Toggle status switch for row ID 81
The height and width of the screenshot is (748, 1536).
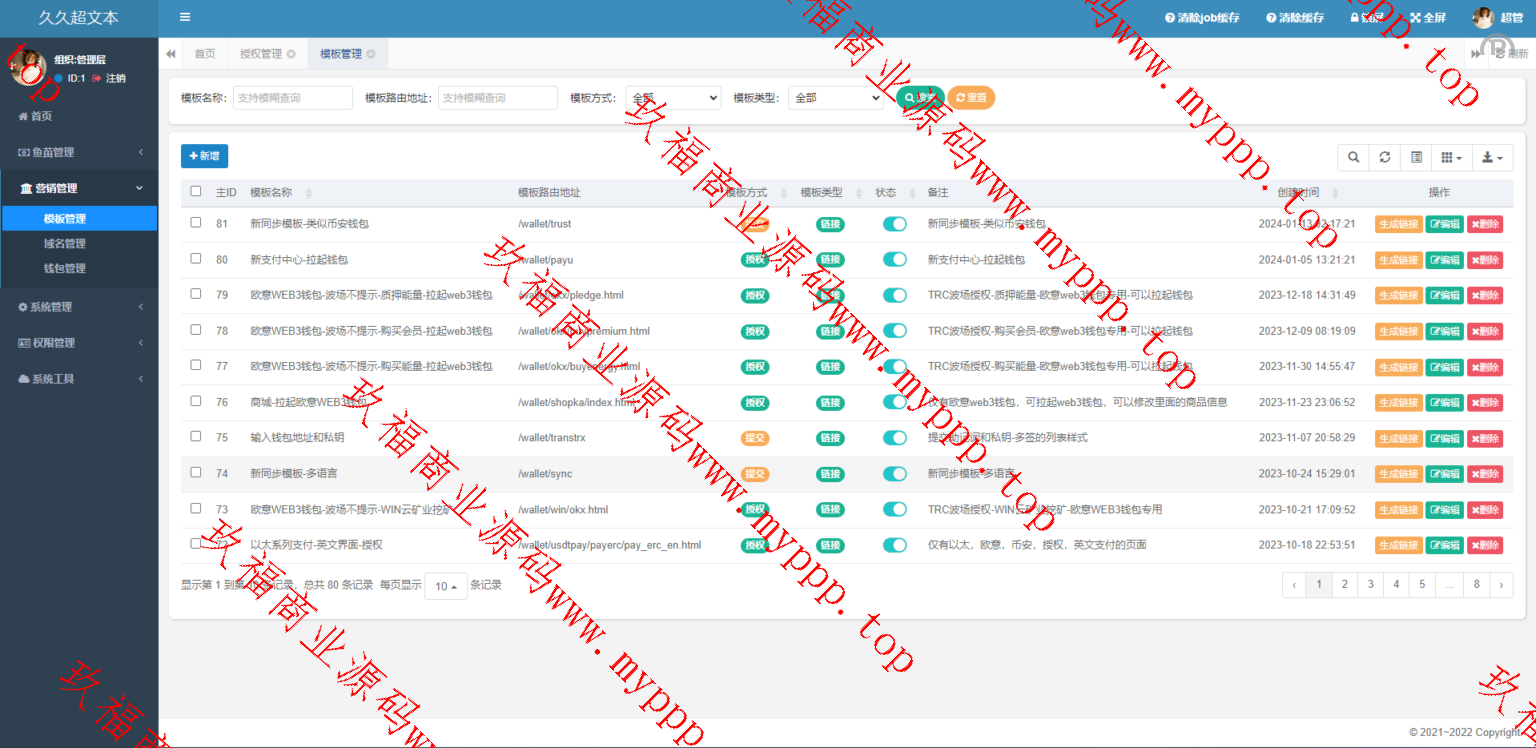(x=894, y=224)
